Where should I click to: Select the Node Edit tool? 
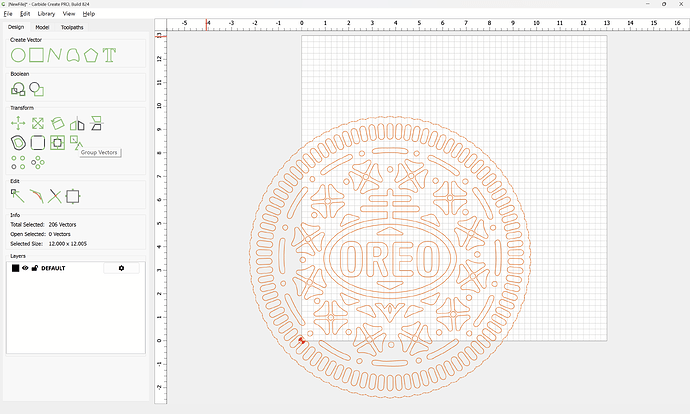tap(18, 196)
